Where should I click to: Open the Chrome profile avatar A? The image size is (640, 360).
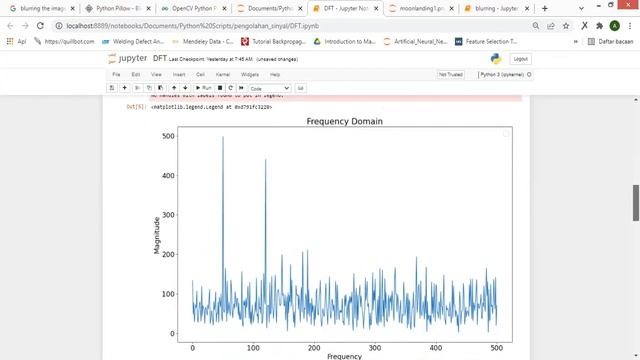coord(614,26)
